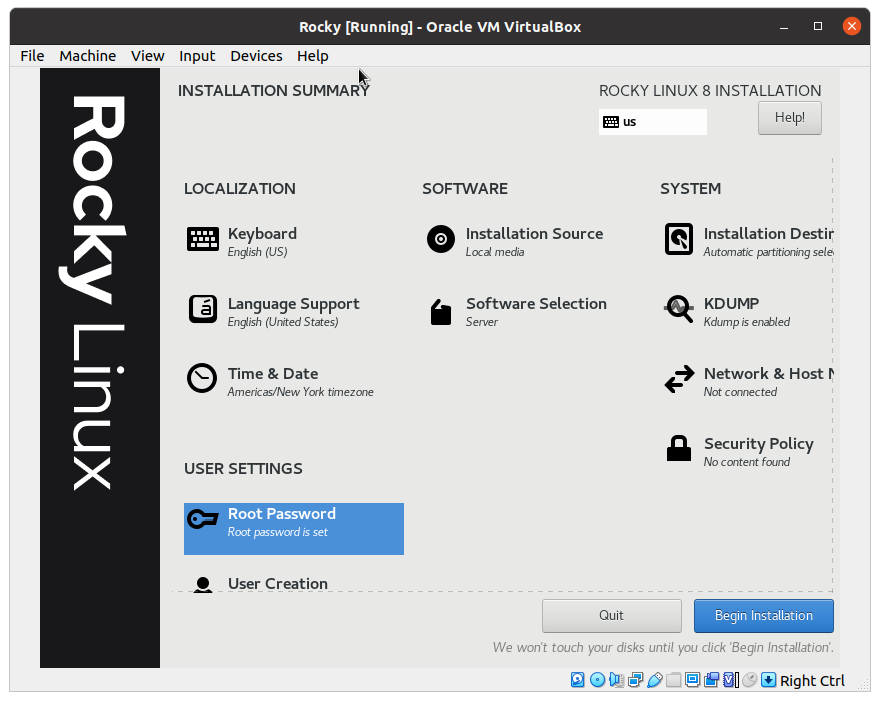Click the Root Password key icon
This screenshot has width=880, height=701.
pos(203,519)
